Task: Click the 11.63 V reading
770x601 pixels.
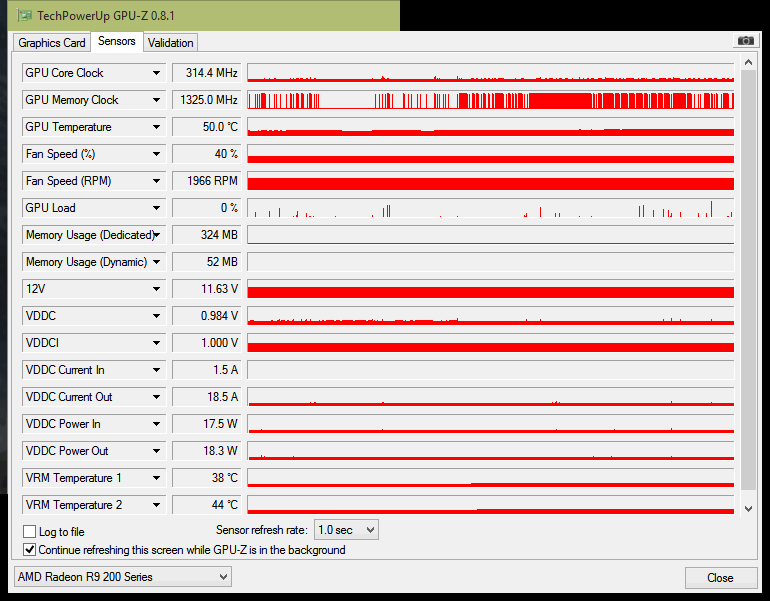Action: (207, 289)
